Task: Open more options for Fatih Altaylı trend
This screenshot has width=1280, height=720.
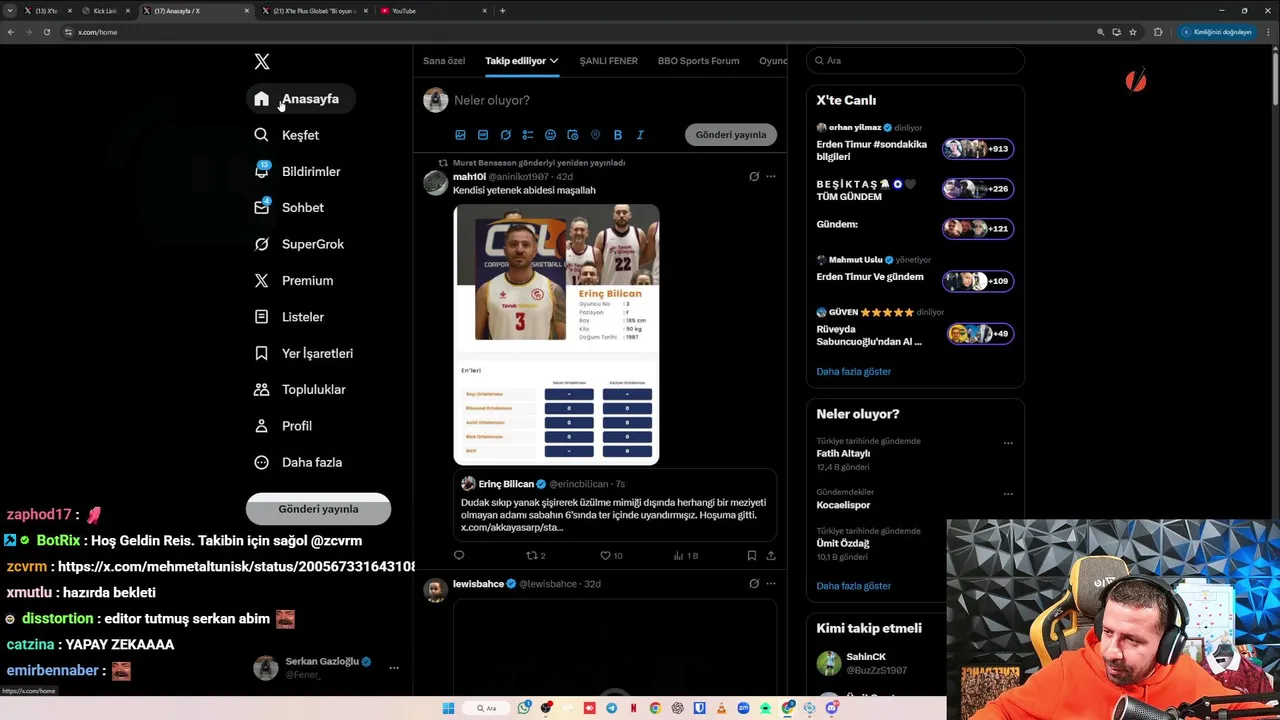Action: [1008, 443]
